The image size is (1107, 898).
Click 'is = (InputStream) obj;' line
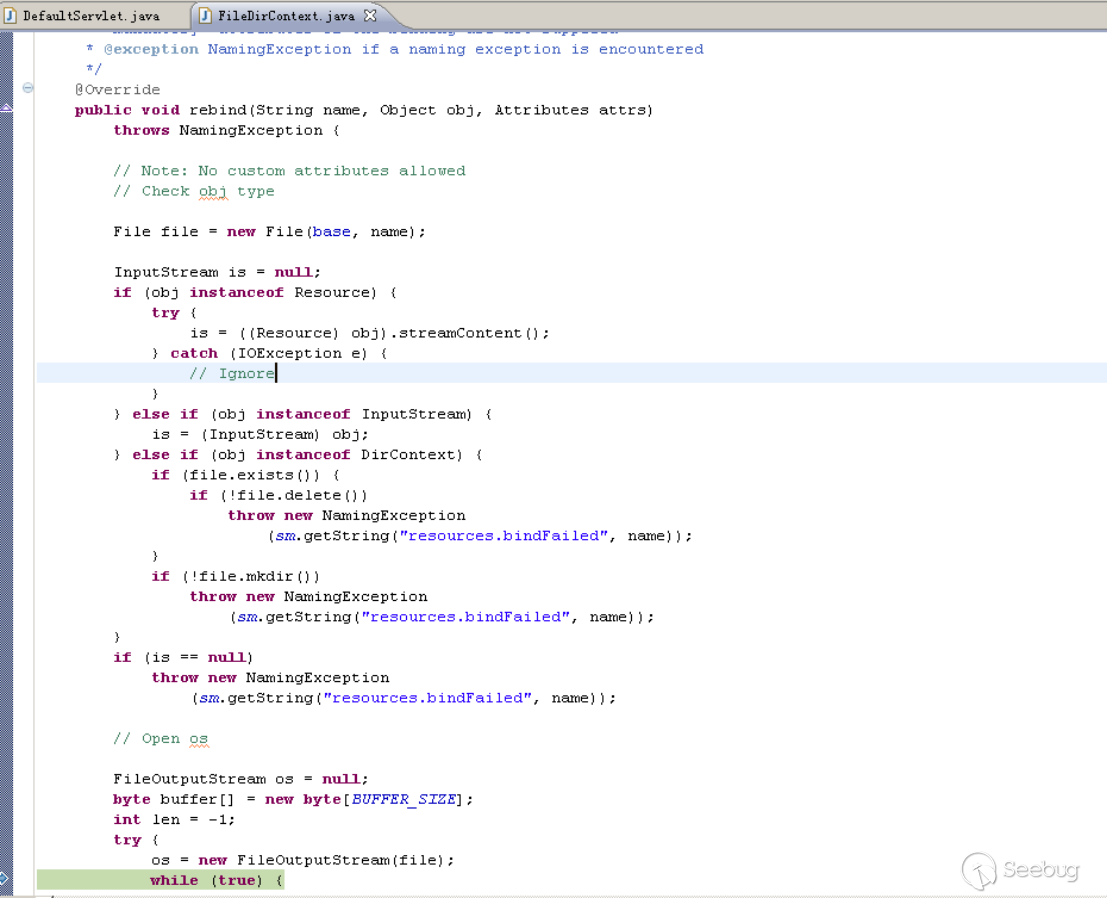coord(260,434)
